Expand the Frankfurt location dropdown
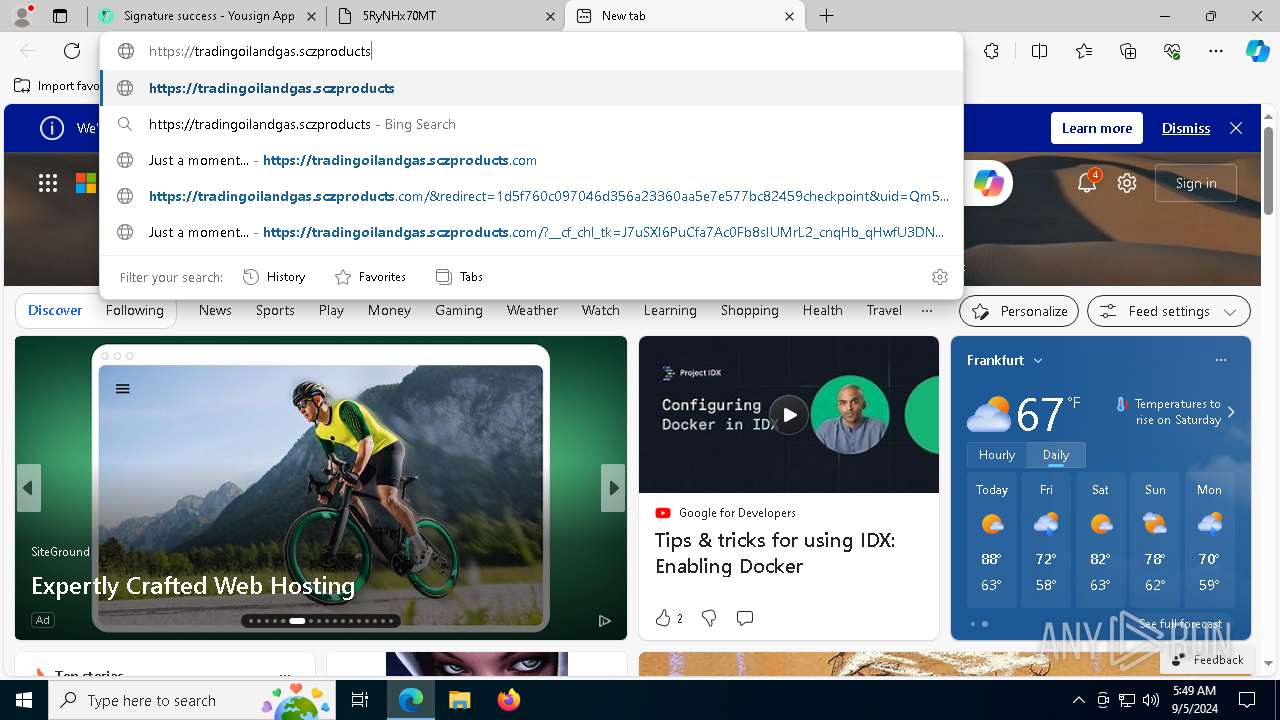1280x720 pixels. tap(1038, 360)
